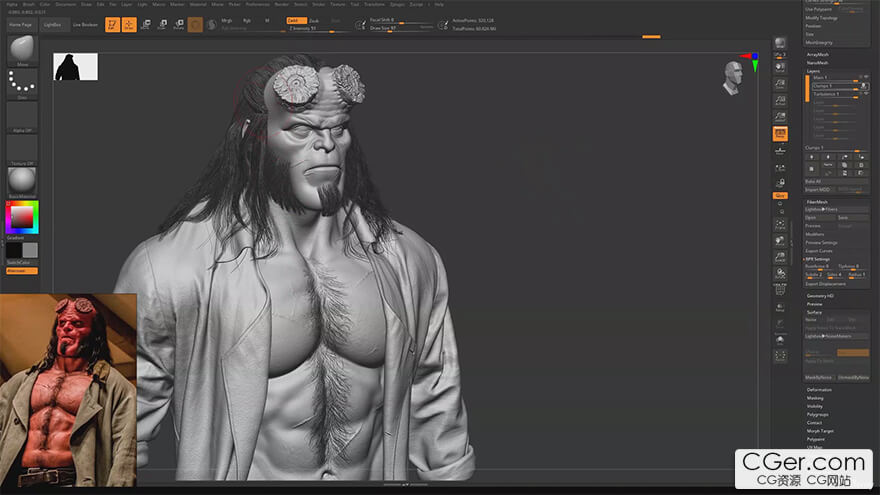Open the Move brush thumbnail picker
This screenshot has height=495, width=880.
pos(22,49)
